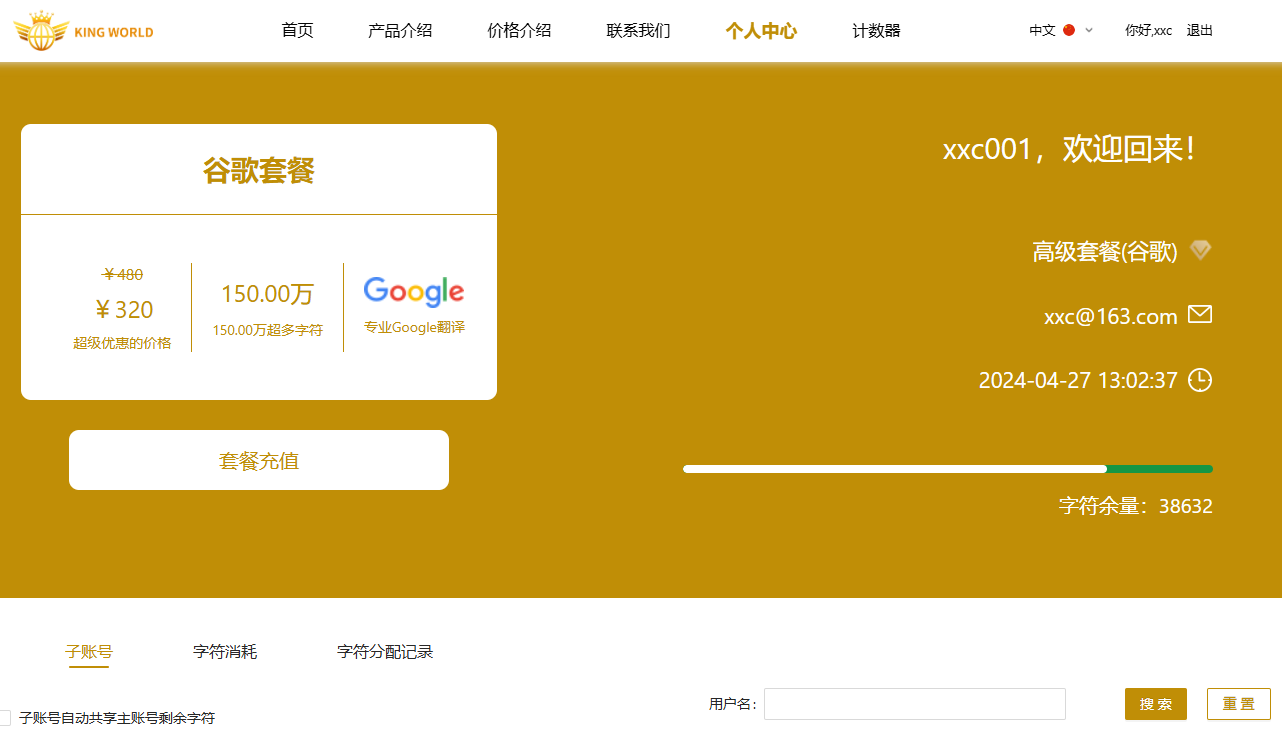Switch to the 字符分配记录 tab
Screen dimensions: 1282x740
[385, 651]
